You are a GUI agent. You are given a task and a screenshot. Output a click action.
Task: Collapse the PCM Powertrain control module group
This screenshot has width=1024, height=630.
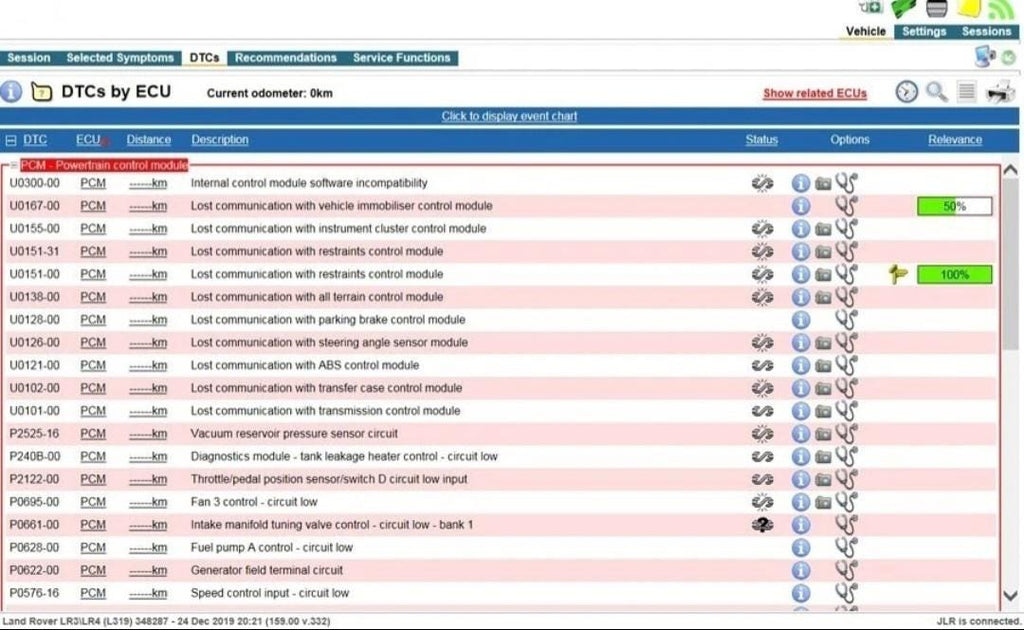point(14,165)
